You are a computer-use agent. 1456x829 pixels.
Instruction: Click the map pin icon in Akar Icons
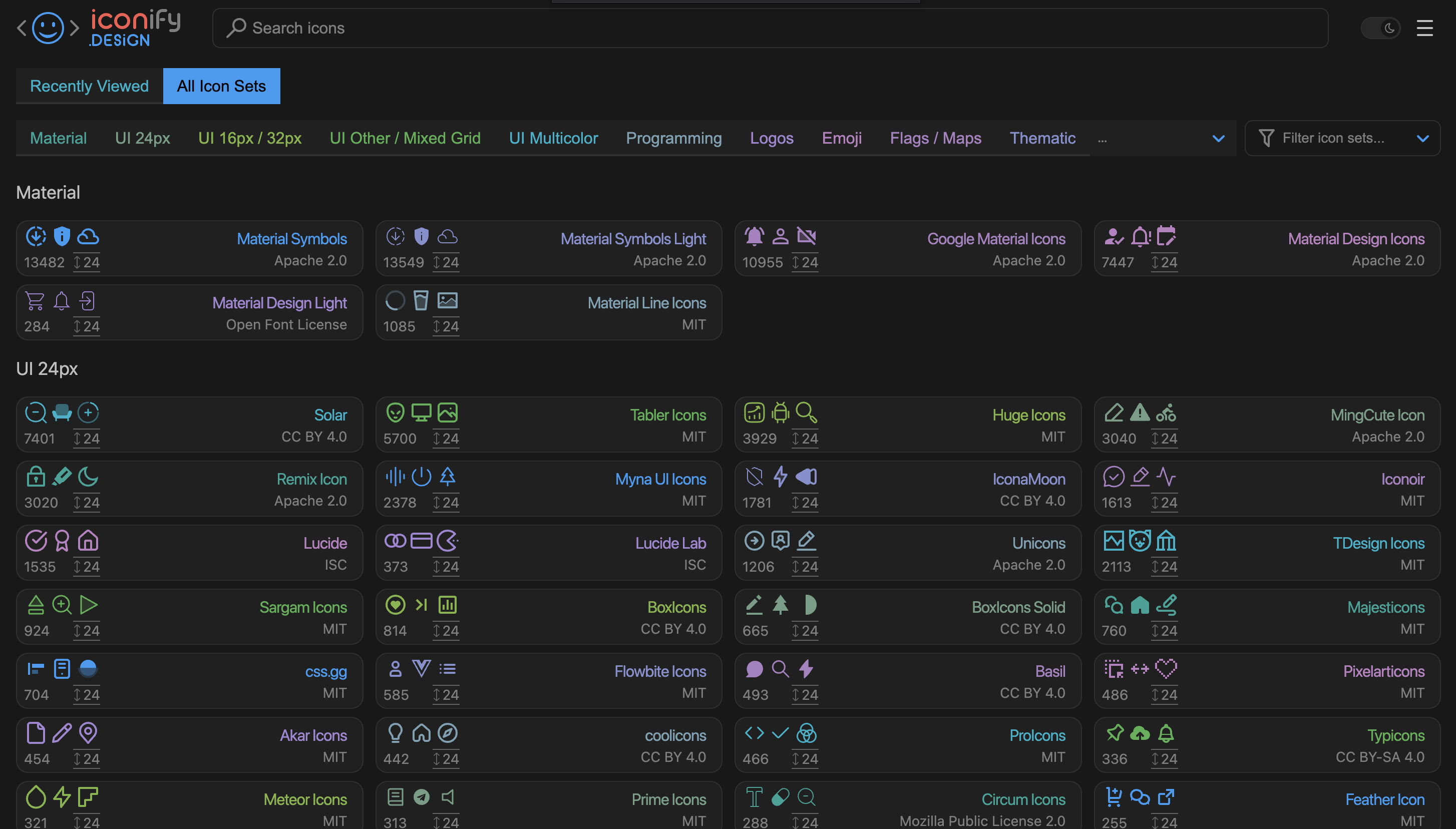(x=88, y=733)
